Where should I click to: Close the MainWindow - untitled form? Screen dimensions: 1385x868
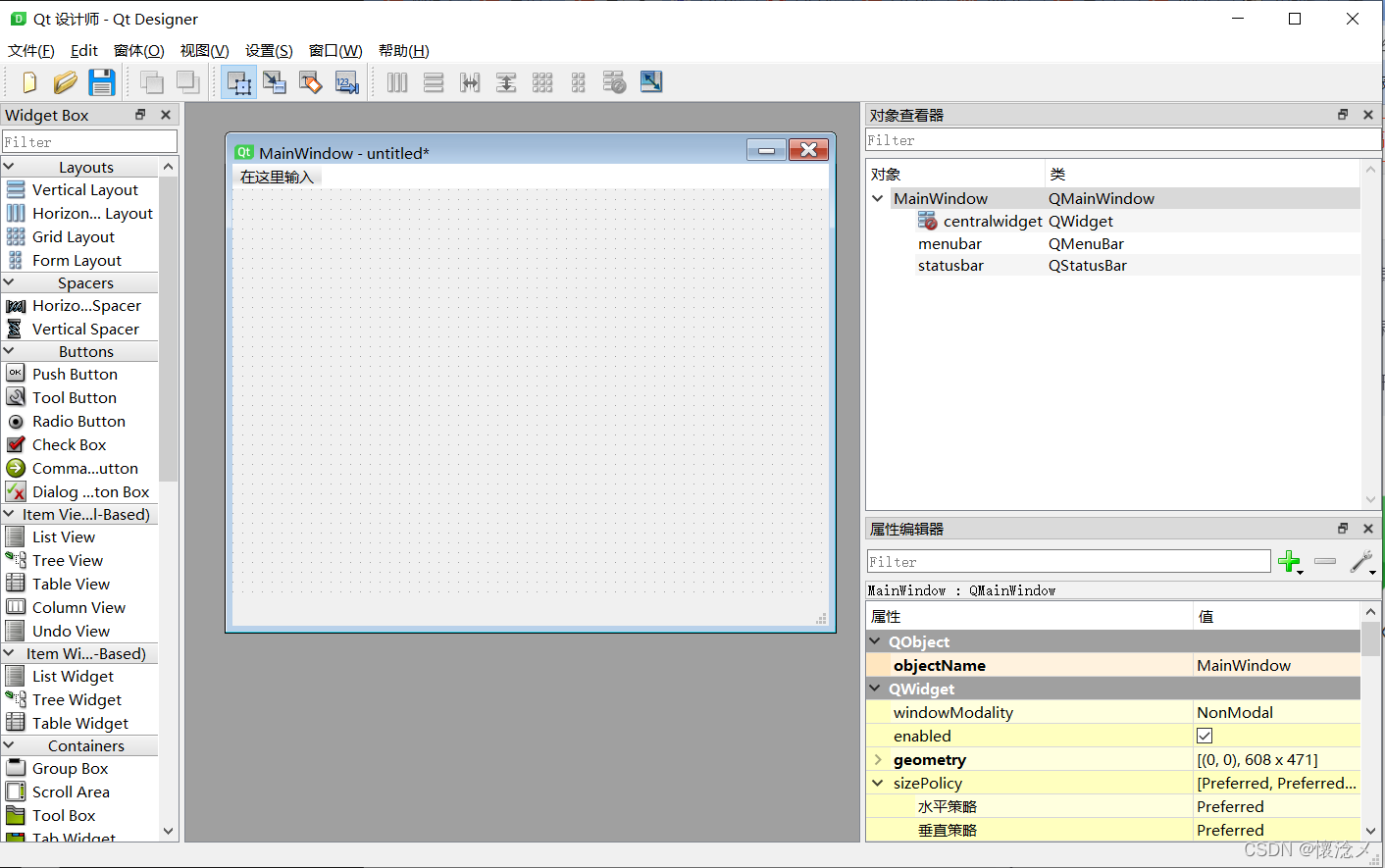pos(809,150)
